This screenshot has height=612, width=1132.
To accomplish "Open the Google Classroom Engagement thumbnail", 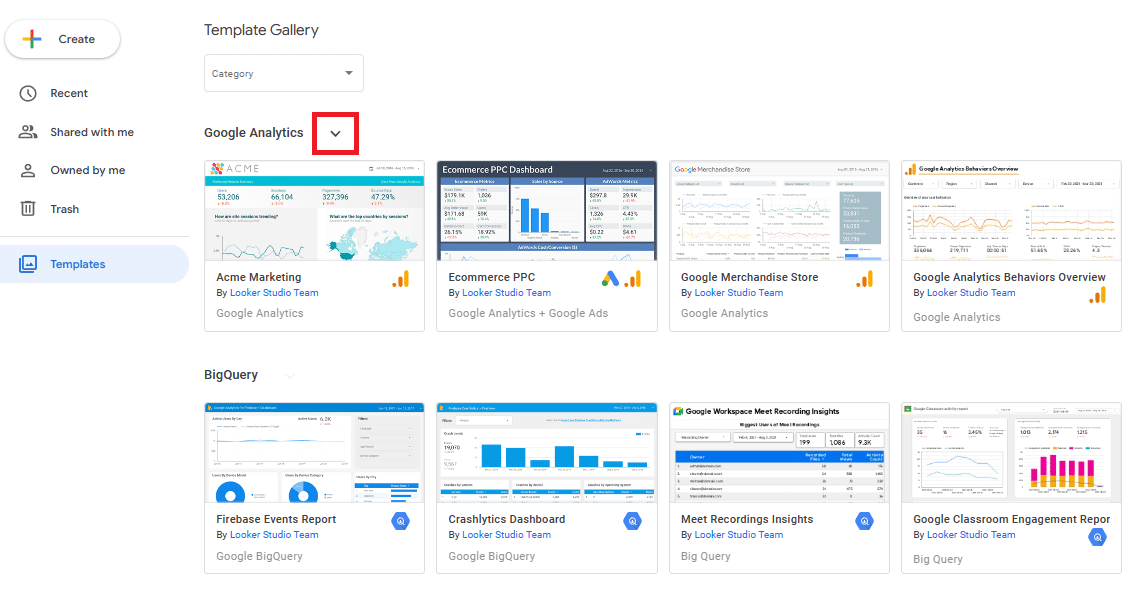I will pyautogui.click(x=1011, y=453).
